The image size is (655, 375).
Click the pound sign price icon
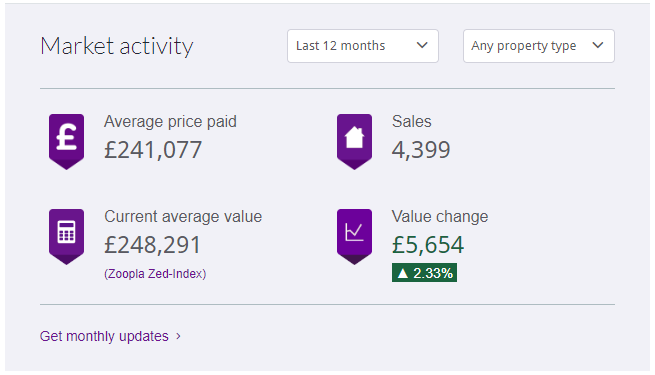66,142
